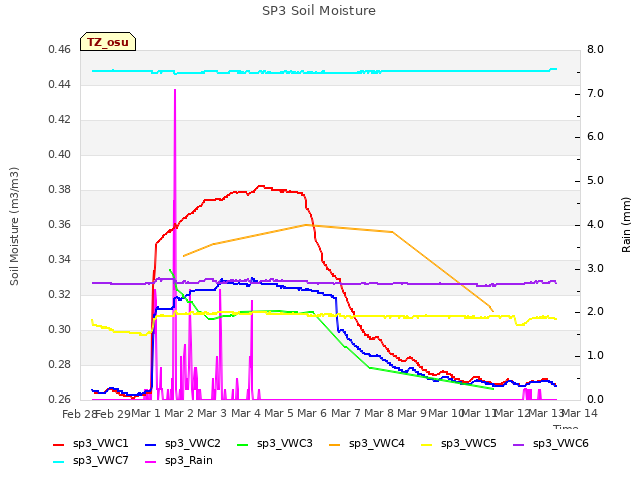The image size is (640, 480).
Task: Select the sp3_VWC3 legend label
Action: tap(284, 444)
